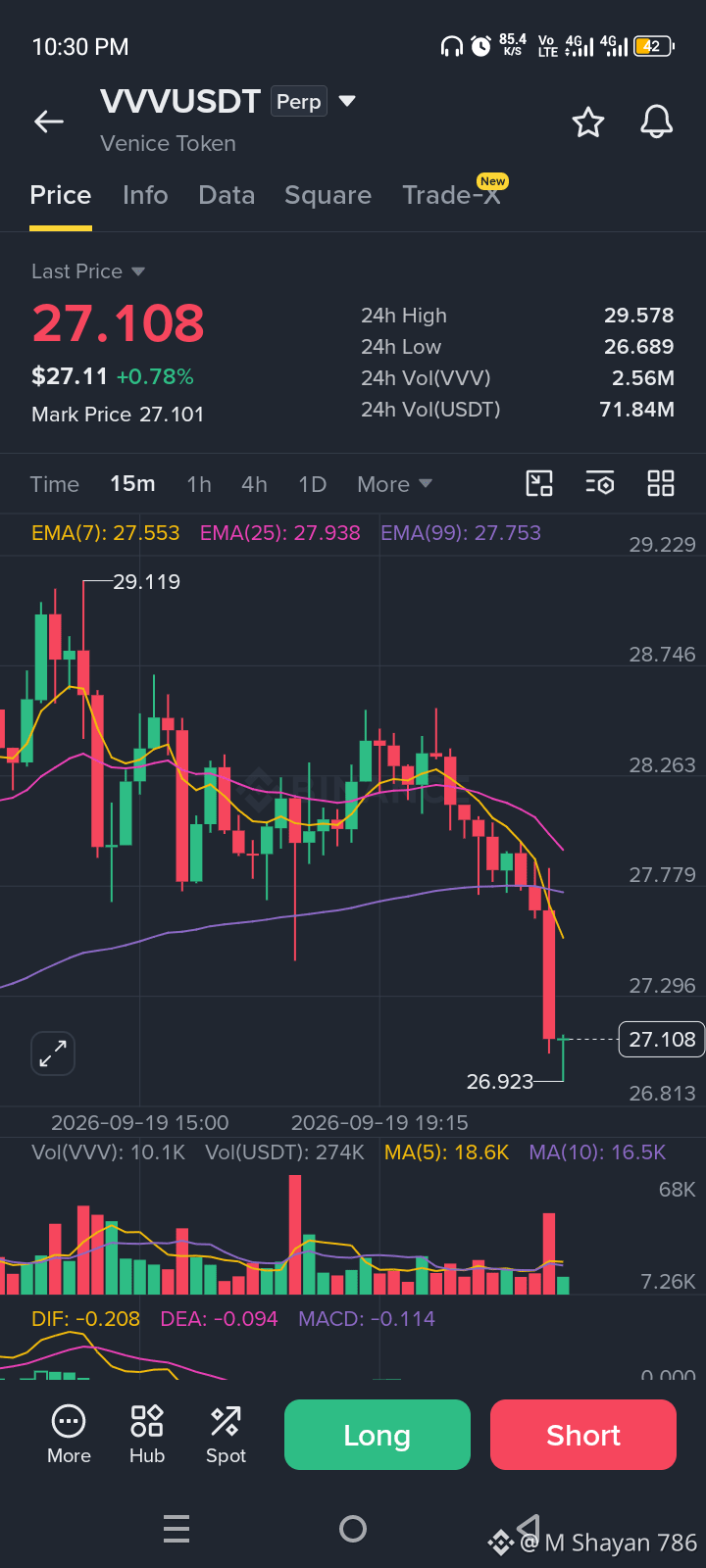706x1568 pixels.
Task: Select the 1h timeframe
Action: click(199, 484)
